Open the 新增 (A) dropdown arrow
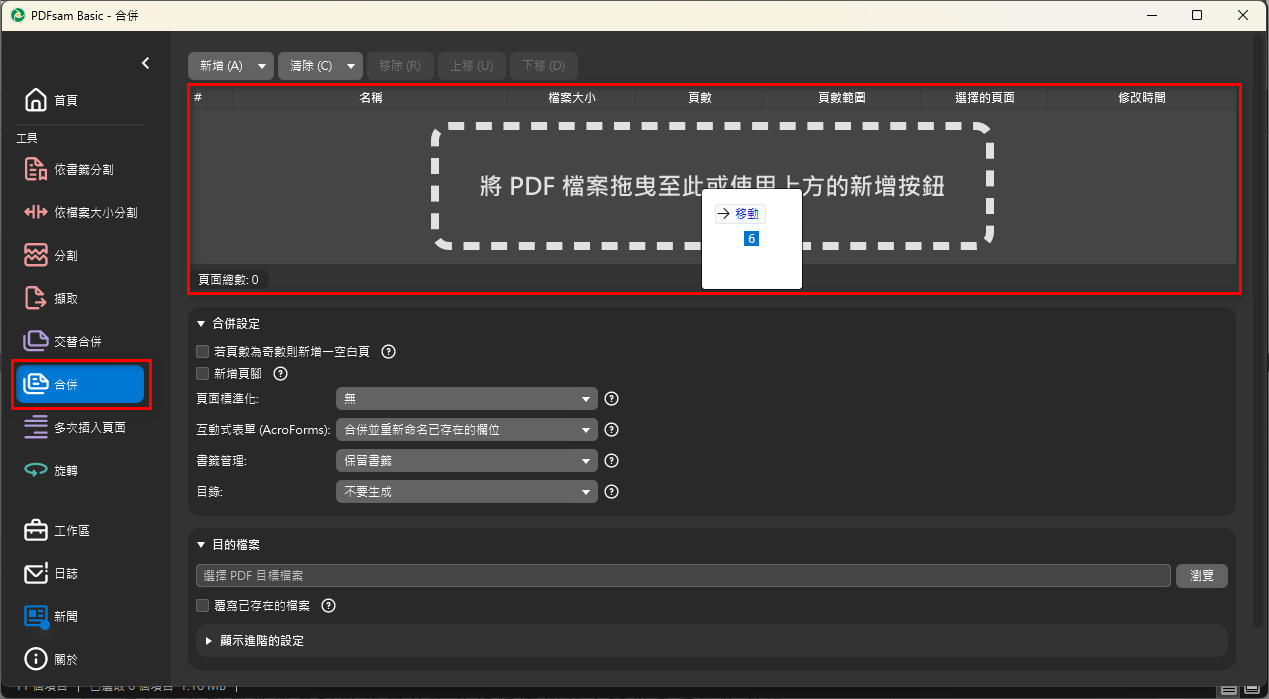 tap(262, 66)
